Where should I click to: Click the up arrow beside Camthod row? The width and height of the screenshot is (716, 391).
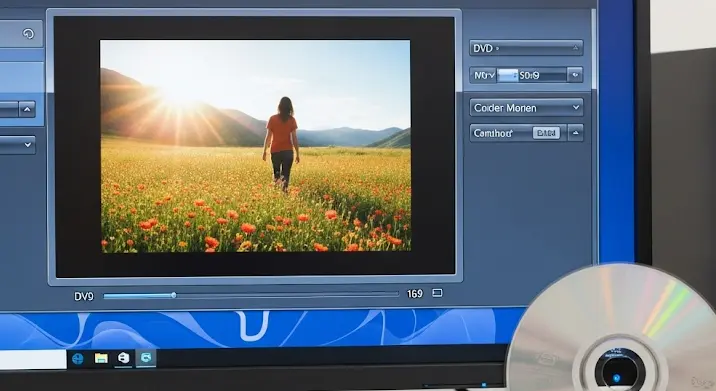point(575,133)
